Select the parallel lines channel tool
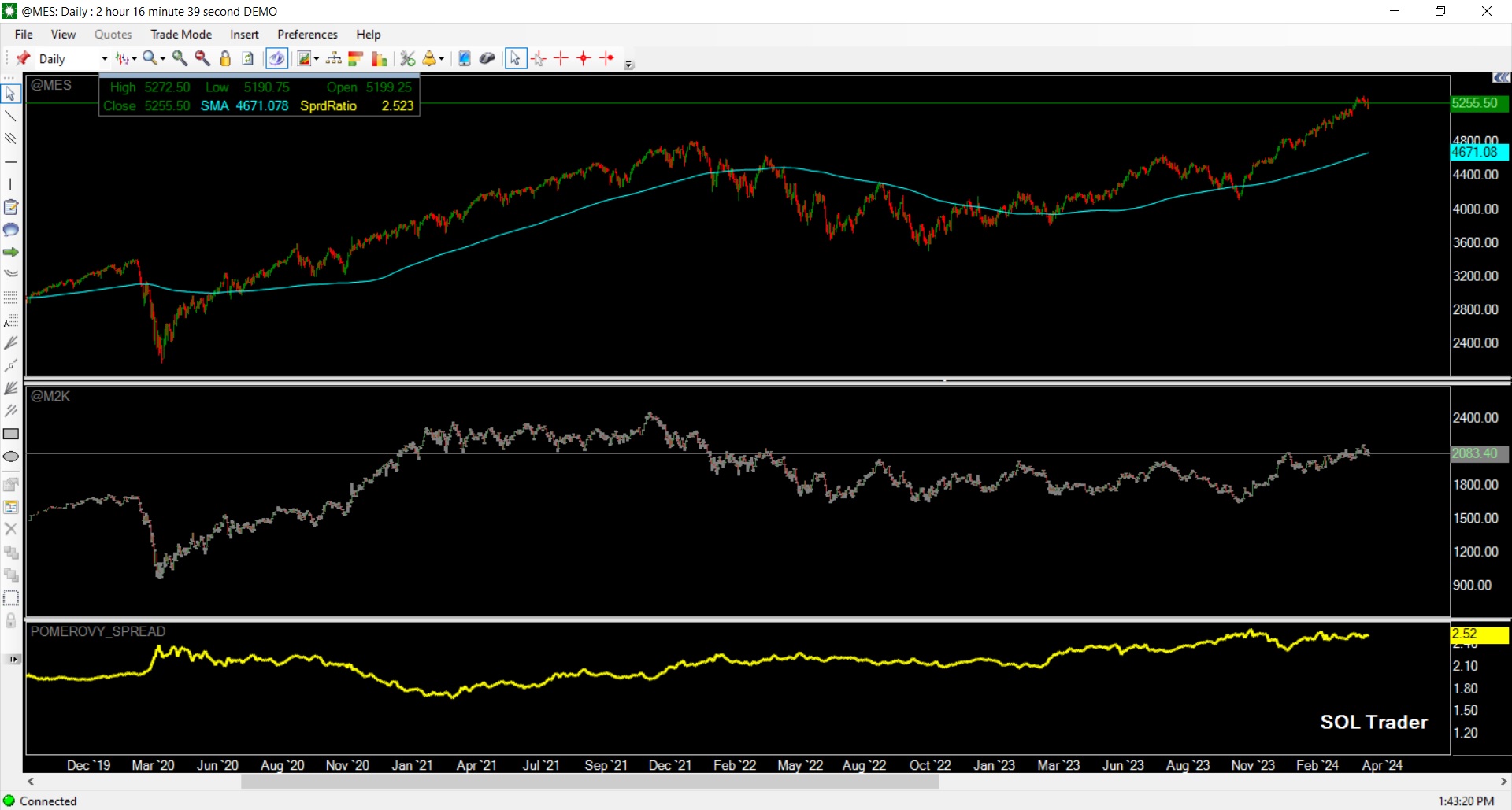The width and height of the screenshot is (1512, 810). point(11,139)
